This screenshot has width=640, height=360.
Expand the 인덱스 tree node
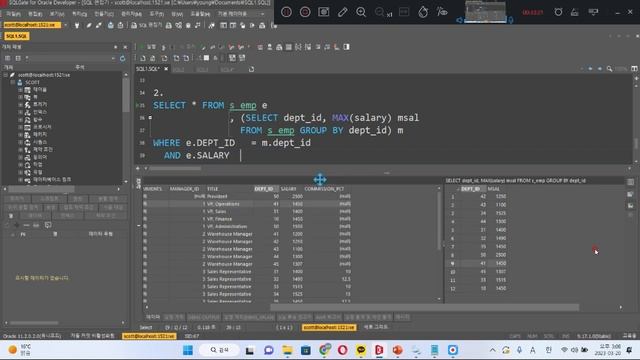point(20,112)
